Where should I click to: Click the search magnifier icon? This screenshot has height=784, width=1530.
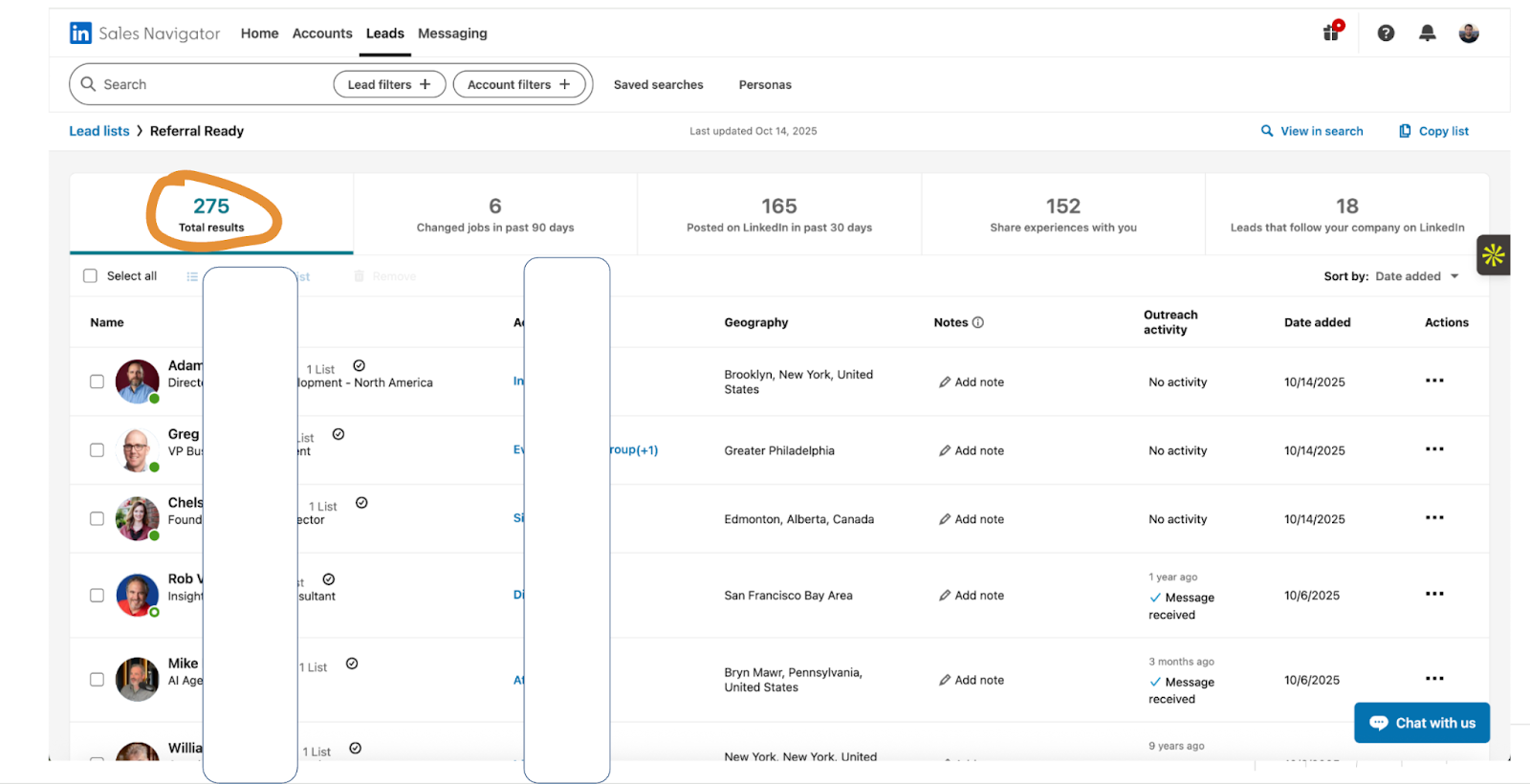[88, 84]
